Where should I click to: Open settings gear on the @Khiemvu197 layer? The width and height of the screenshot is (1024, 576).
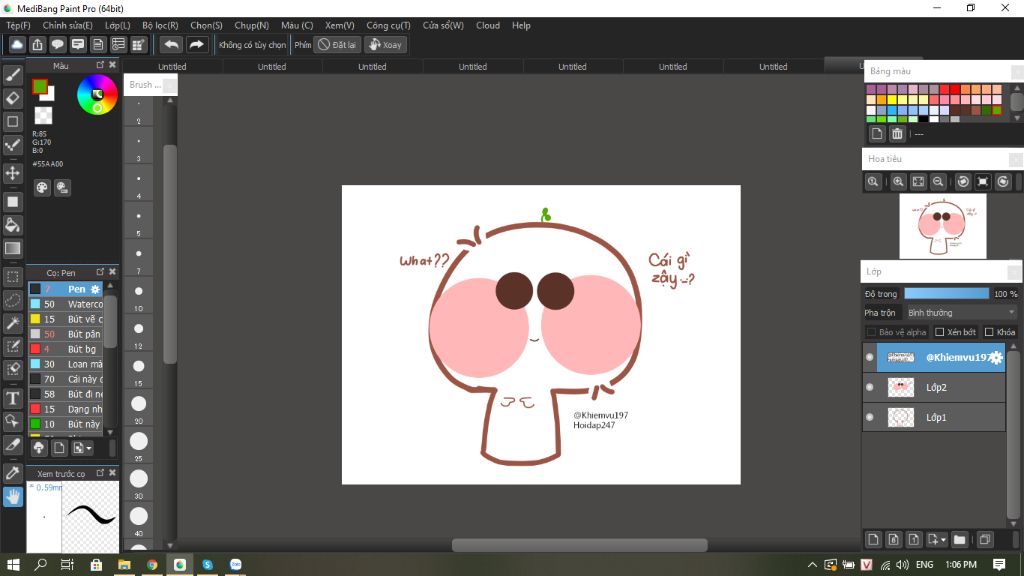(996, 357)
